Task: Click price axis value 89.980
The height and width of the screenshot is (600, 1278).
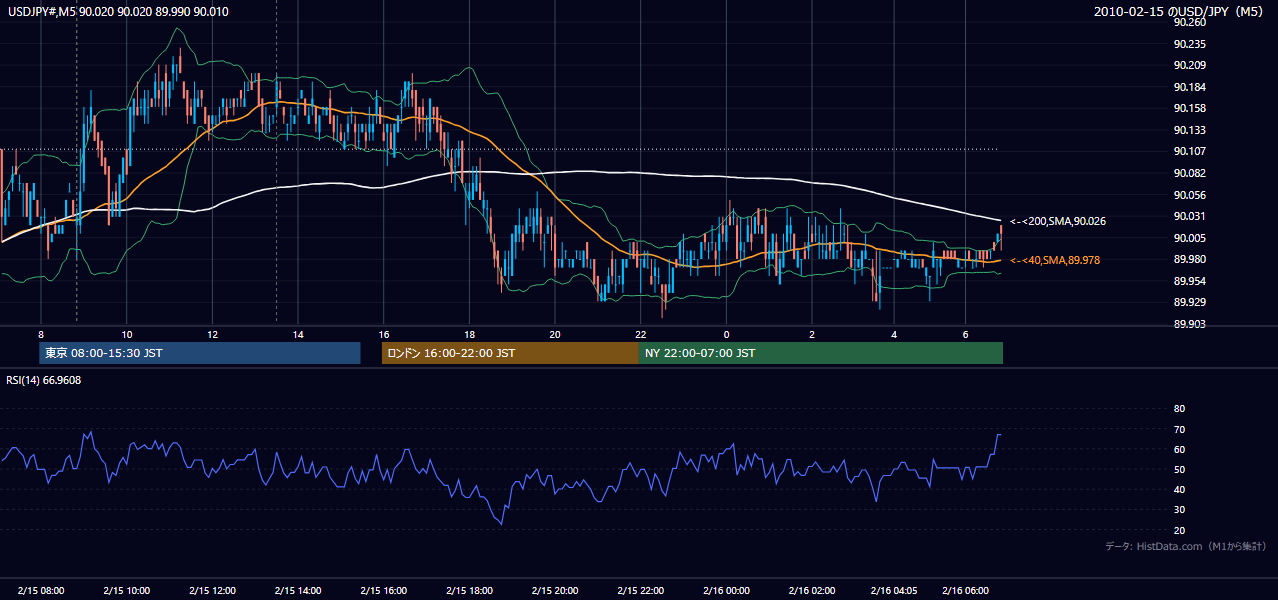Action: click(x=1189, y=259)
